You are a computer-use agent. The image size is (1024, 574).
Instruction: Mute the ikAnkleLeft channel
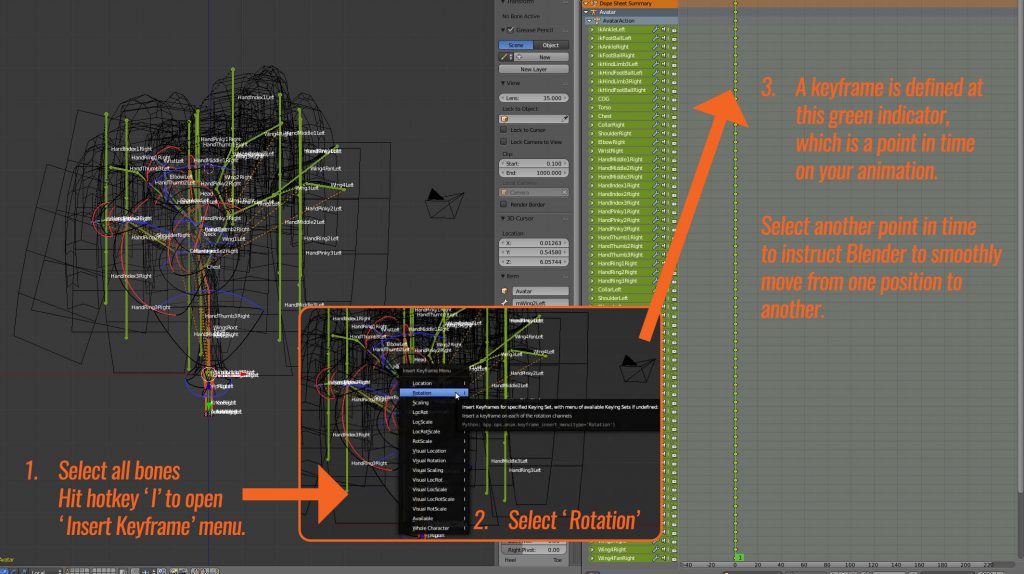(664, 29)
